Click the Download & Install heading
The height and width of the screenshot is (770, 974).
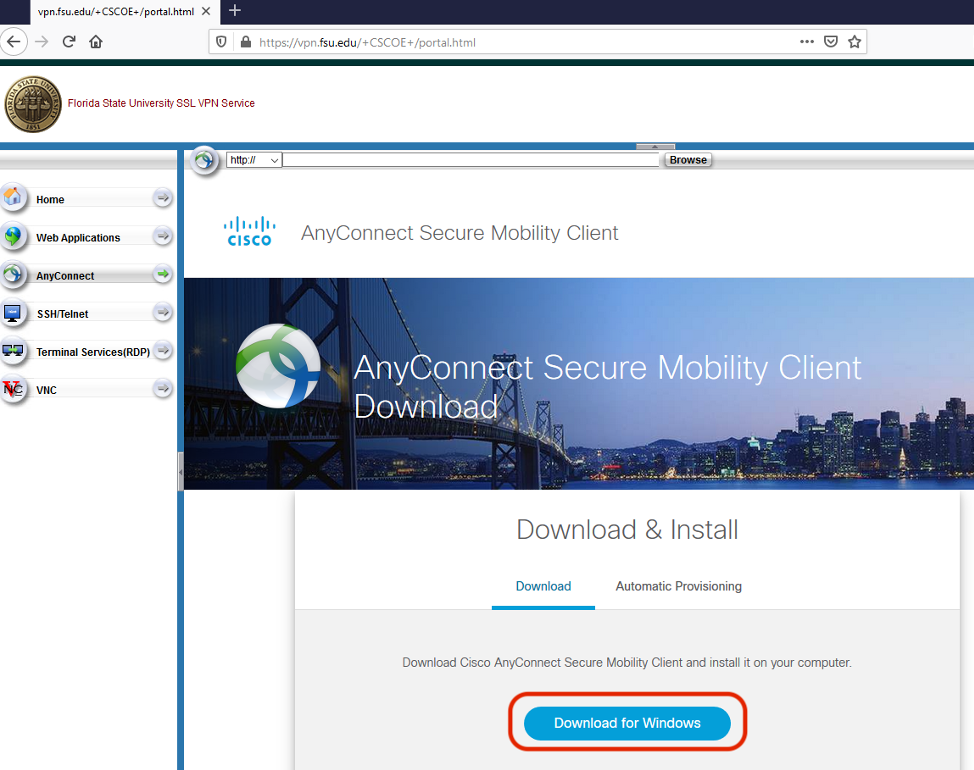(627, 530)
